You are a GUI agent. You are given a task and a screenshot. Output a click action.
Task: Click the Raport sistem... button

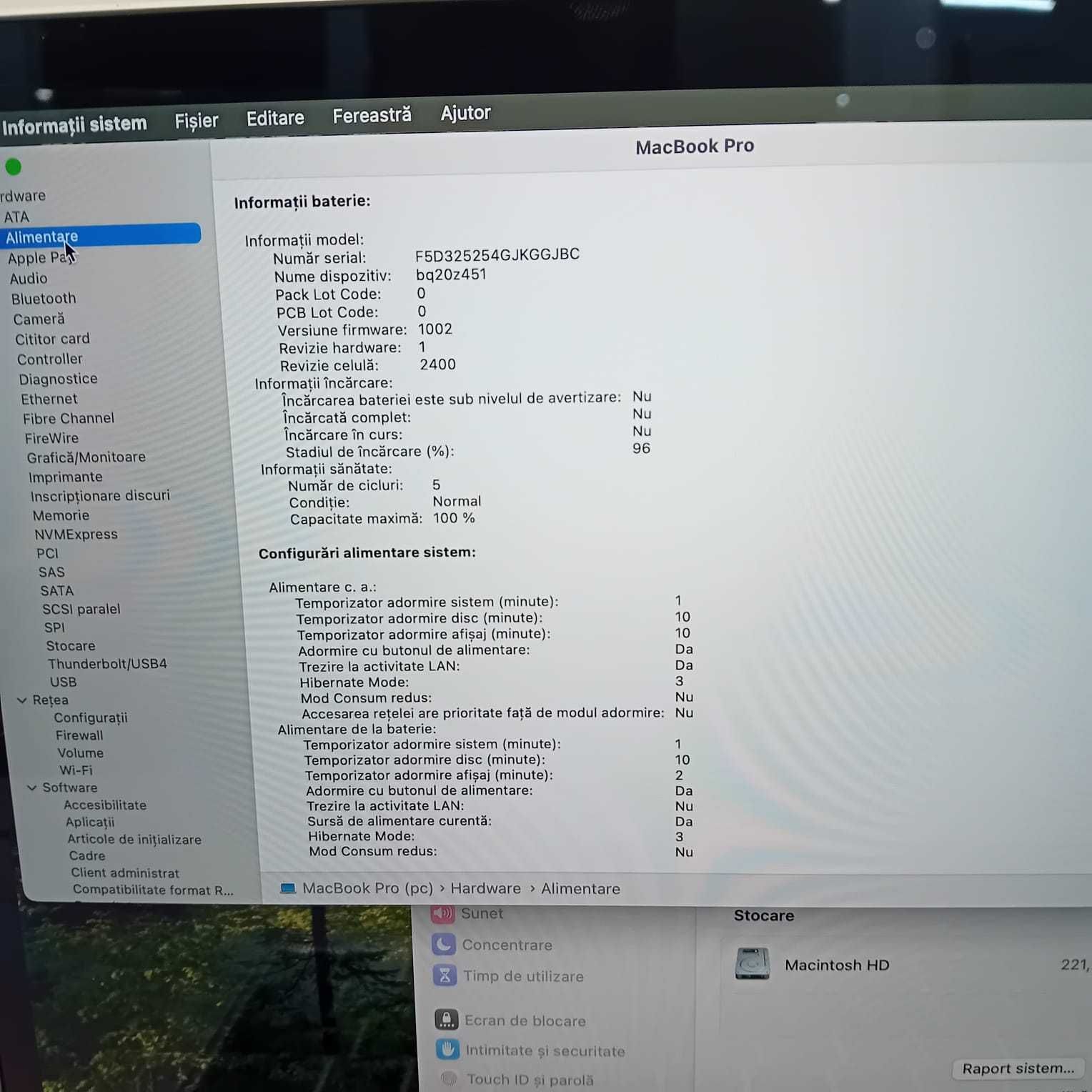(1018, 1068)
